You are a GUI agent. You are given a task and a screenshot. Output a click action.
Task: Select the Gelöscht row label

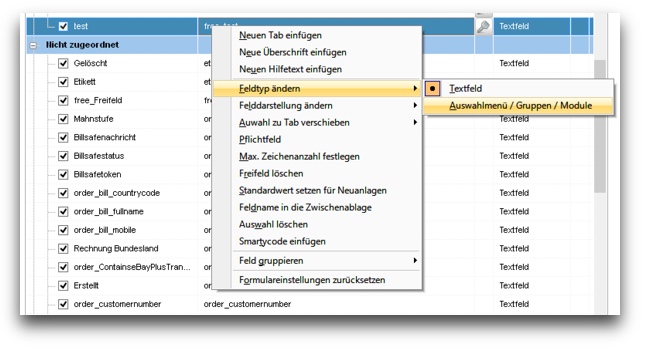click(x=90, y=63)
